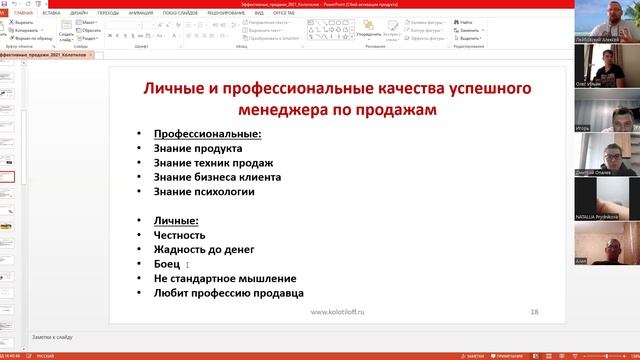This screenshot has width=640, height=360.
Task: Open the Раздел section dropdown
Action: (x=87, y=38)
